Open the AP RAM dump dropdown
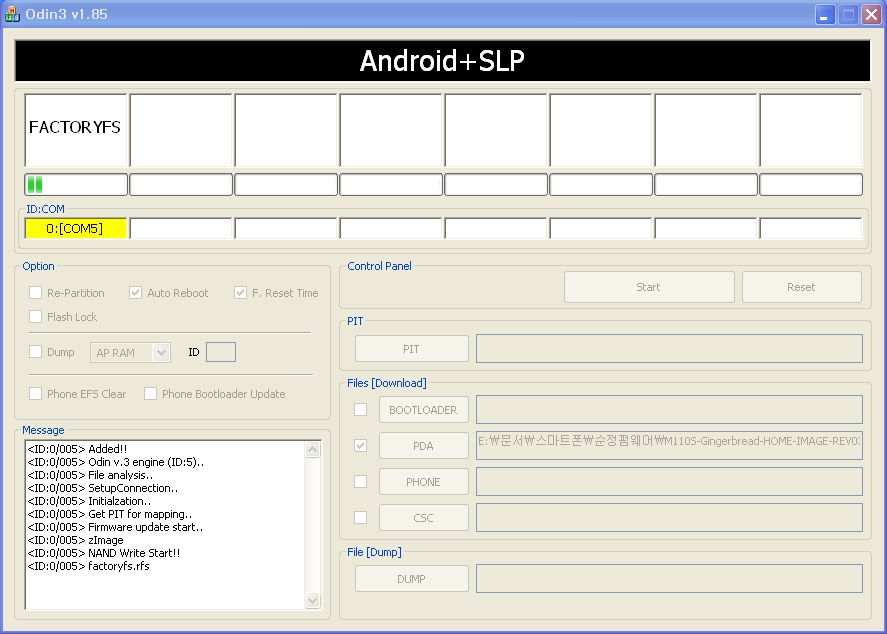The height and width of the screenshot is (634, 887). coord(161,352)
